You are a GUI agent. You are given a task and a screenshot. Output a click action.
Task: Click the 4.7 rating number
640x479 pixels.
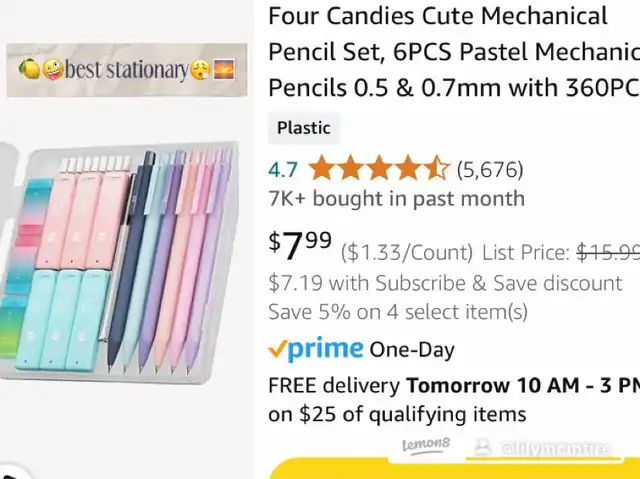tap(283, 170)
